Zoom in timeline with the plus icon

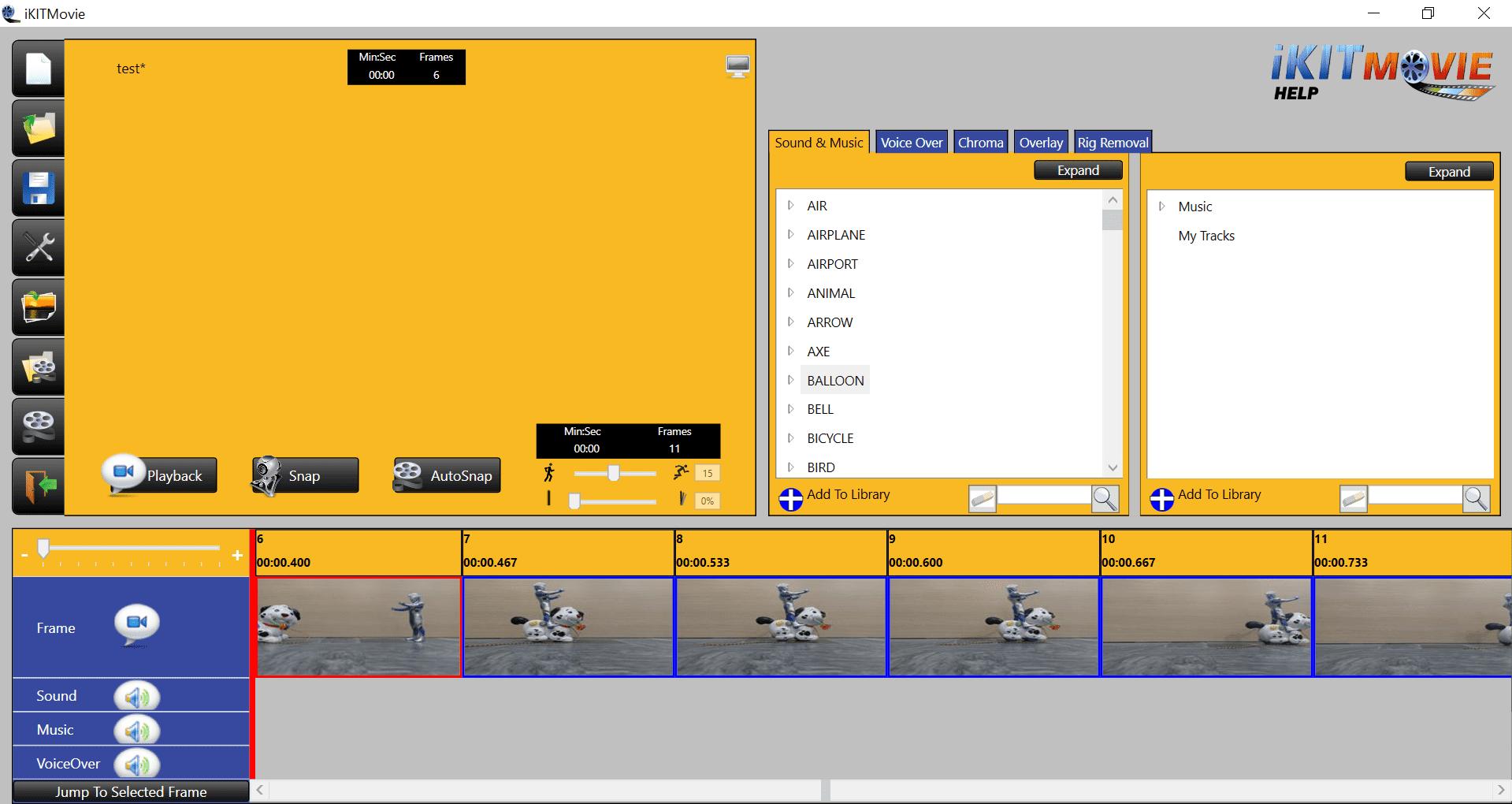point(237,556)
